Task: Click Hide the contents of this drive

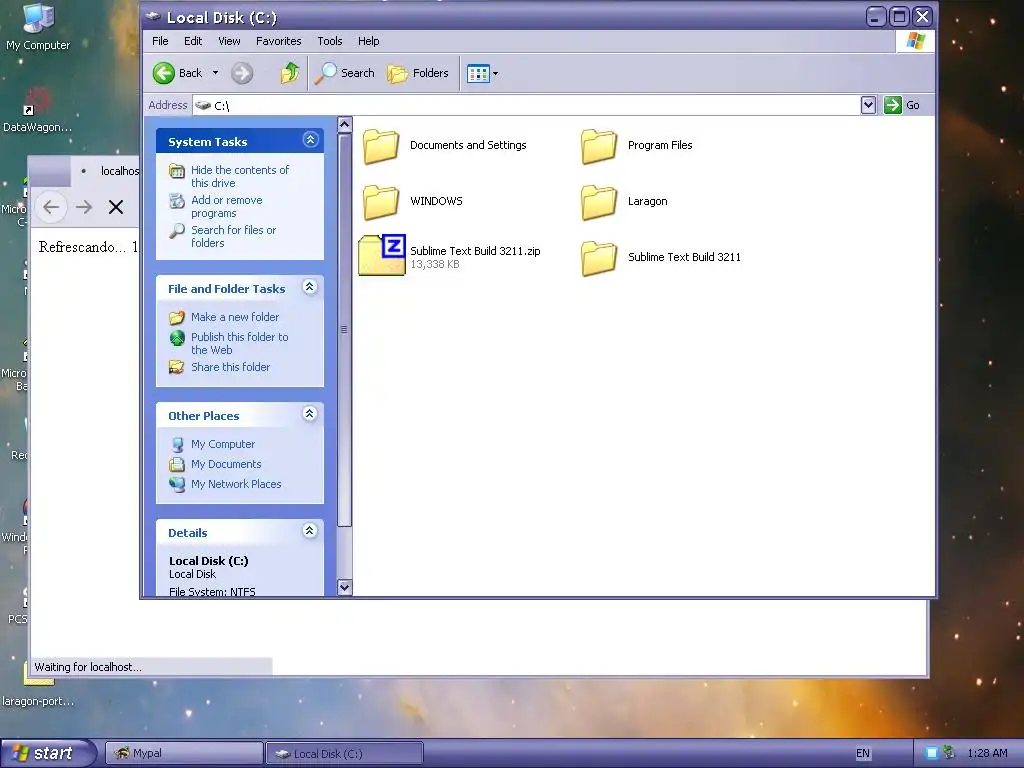Action: point(240,176)
